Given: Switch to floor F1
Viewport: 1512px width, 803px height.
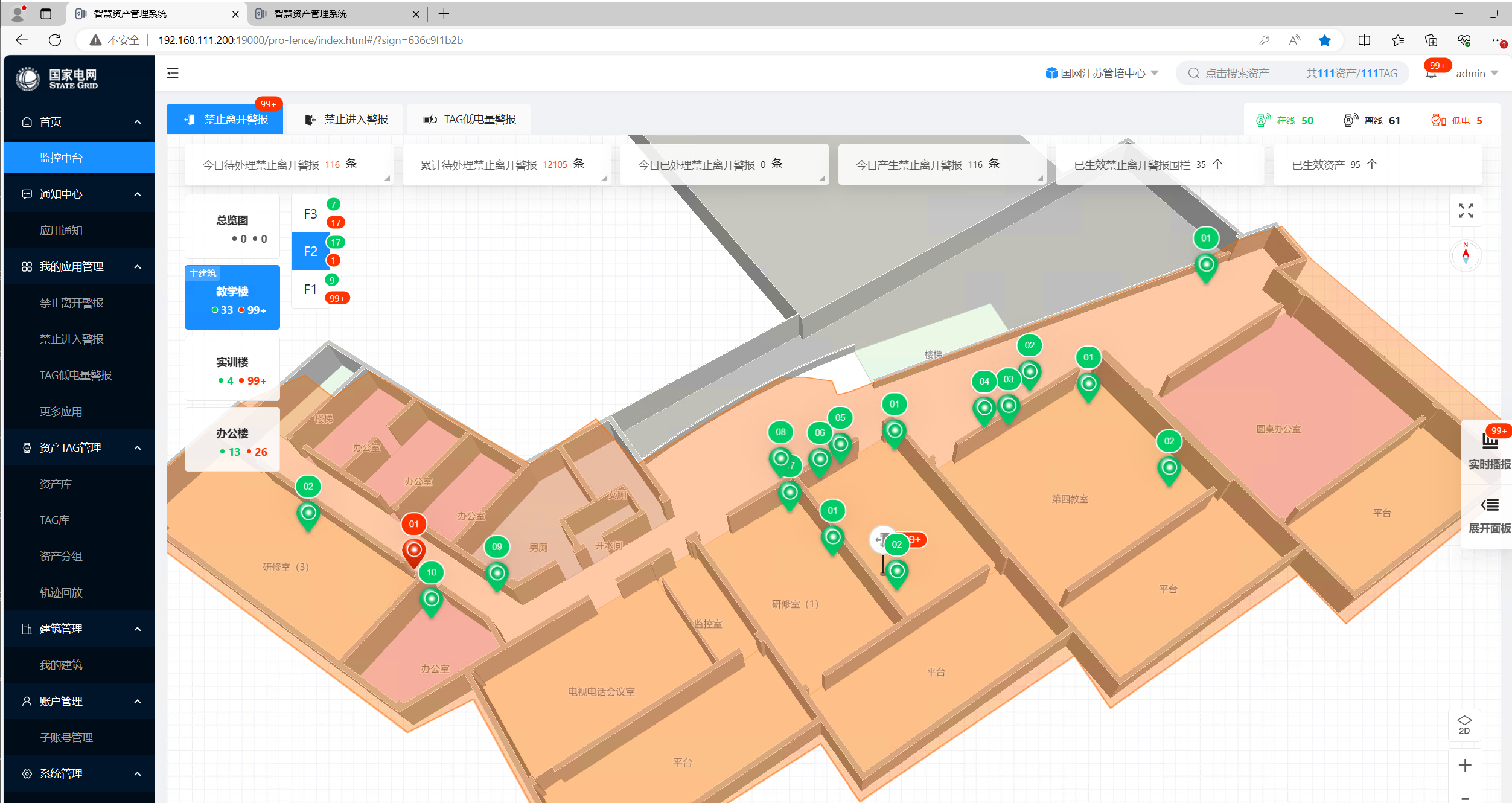Looking at the screenshot, I should (310, 289).
